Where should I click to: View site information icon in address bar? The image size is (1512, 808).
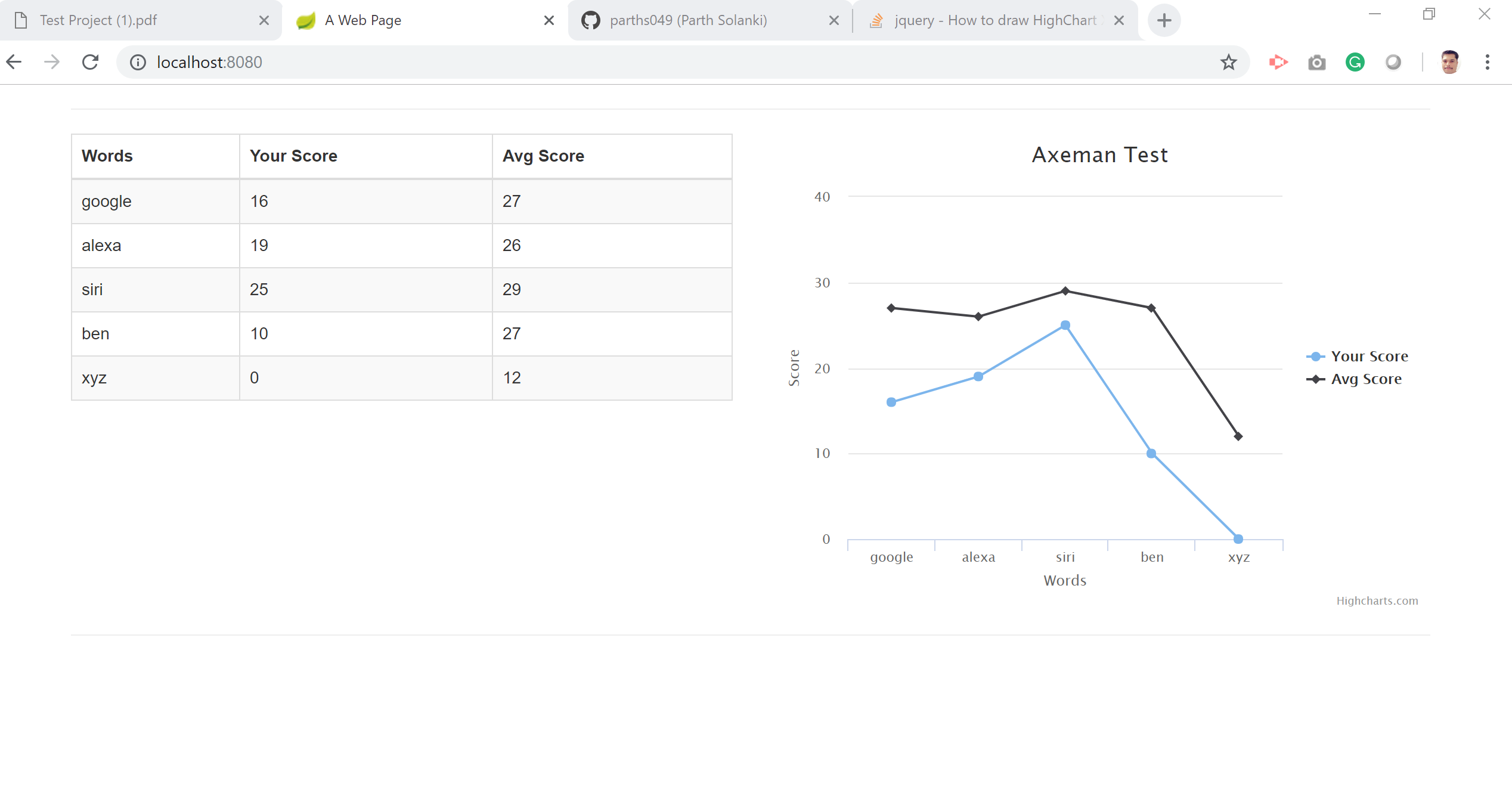[138, 62]
